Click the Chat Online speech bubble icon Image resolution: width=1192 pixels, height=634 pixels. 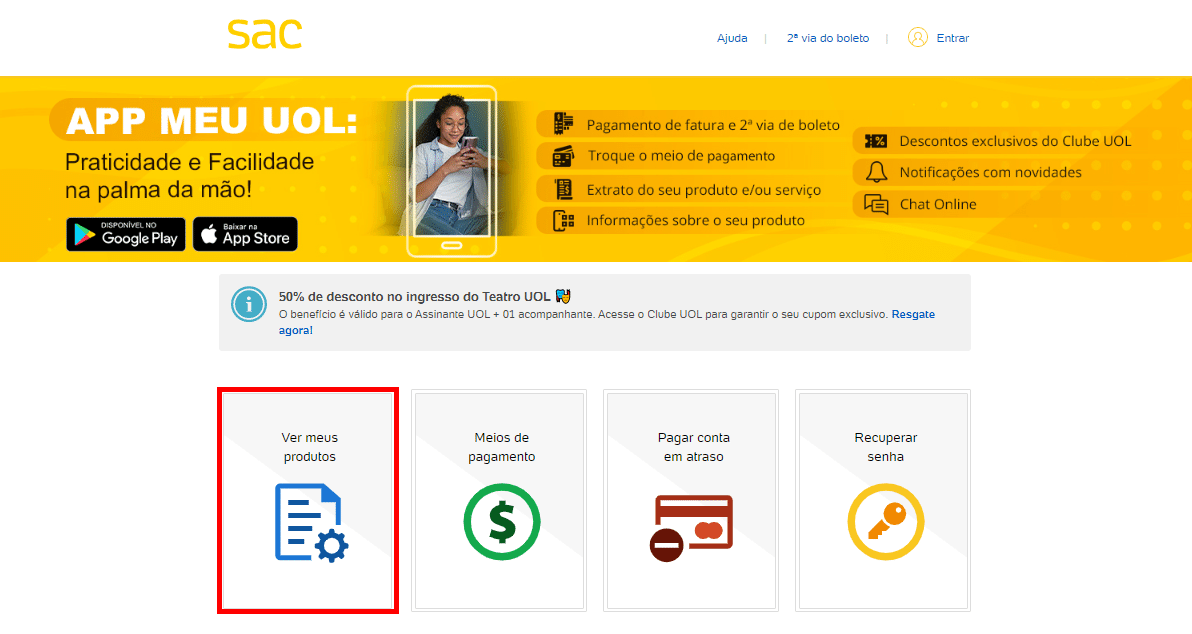tap(877, 204)
